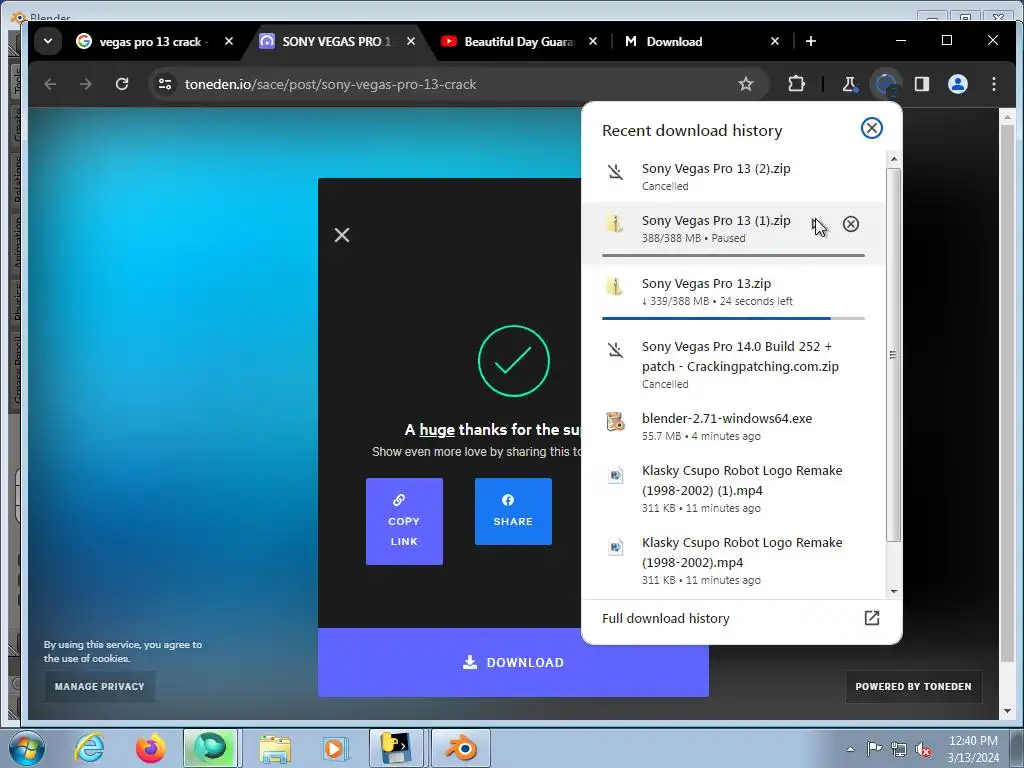The image size is (1024, 768).
Task: Open blender-2.71-windows64.exe from the download list
Action: click(733, 426)
